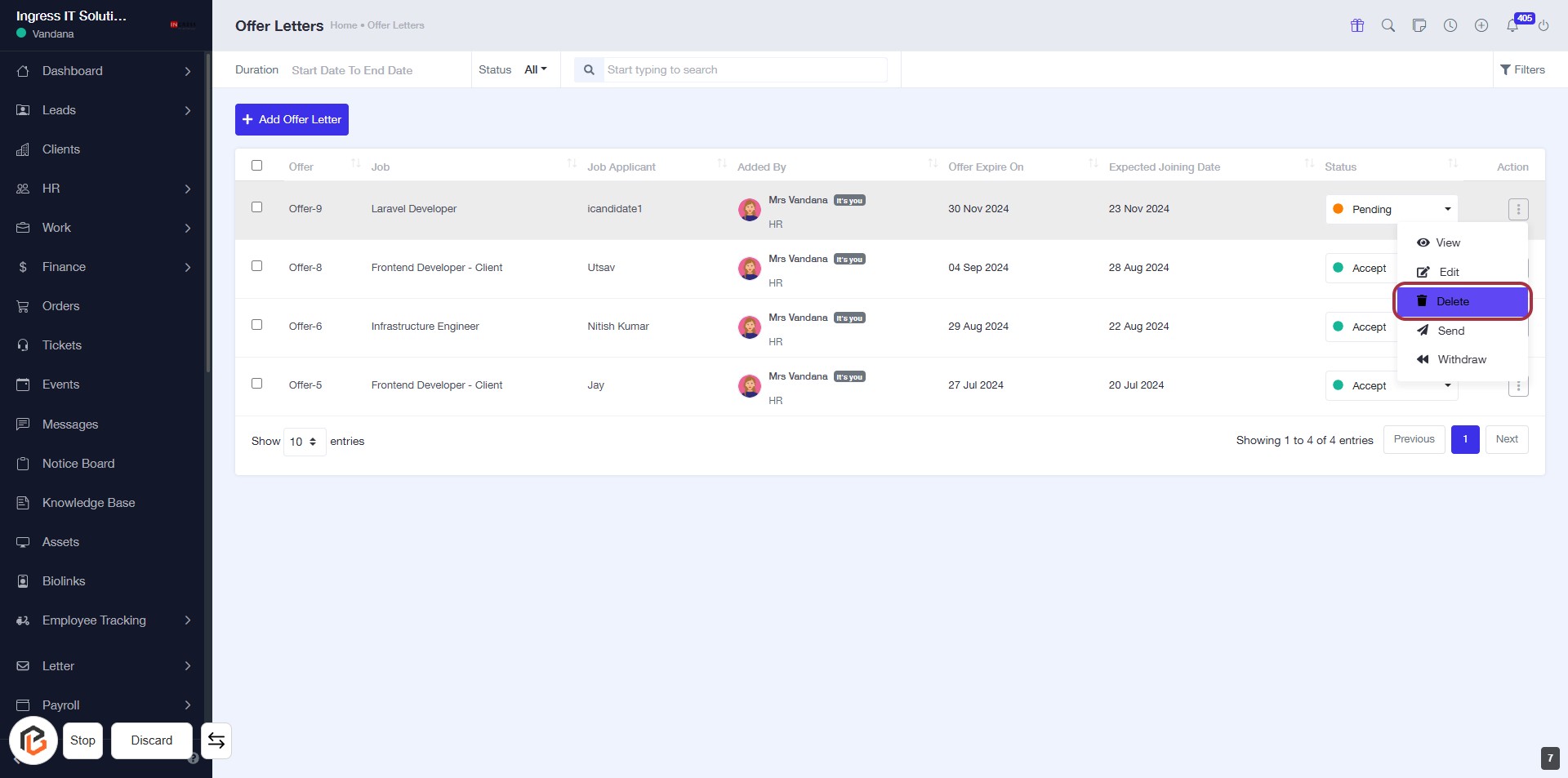Open notifications bell with 405 badge
This screenshot has height=778, width=1568.
click(1512, 25)
